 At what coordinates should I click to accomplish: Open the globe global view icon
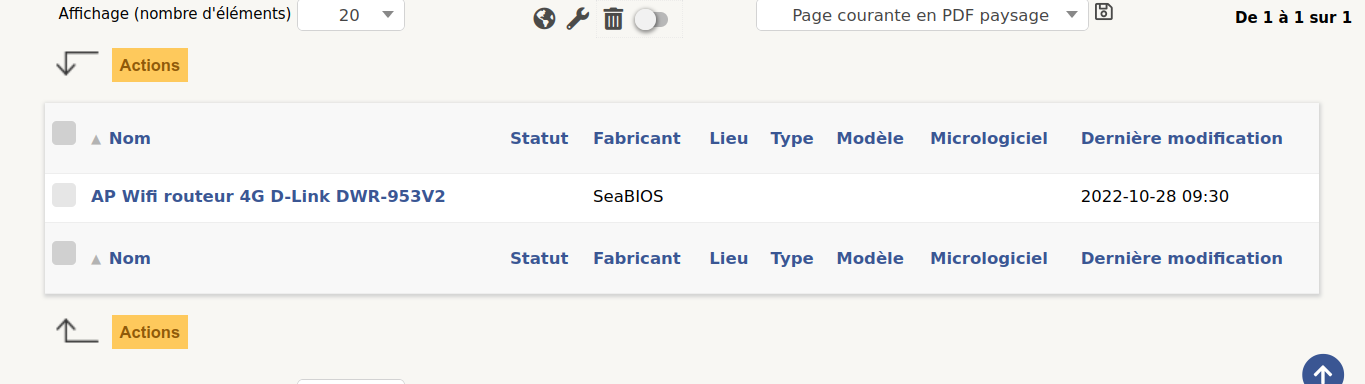[x=544, y=19]
